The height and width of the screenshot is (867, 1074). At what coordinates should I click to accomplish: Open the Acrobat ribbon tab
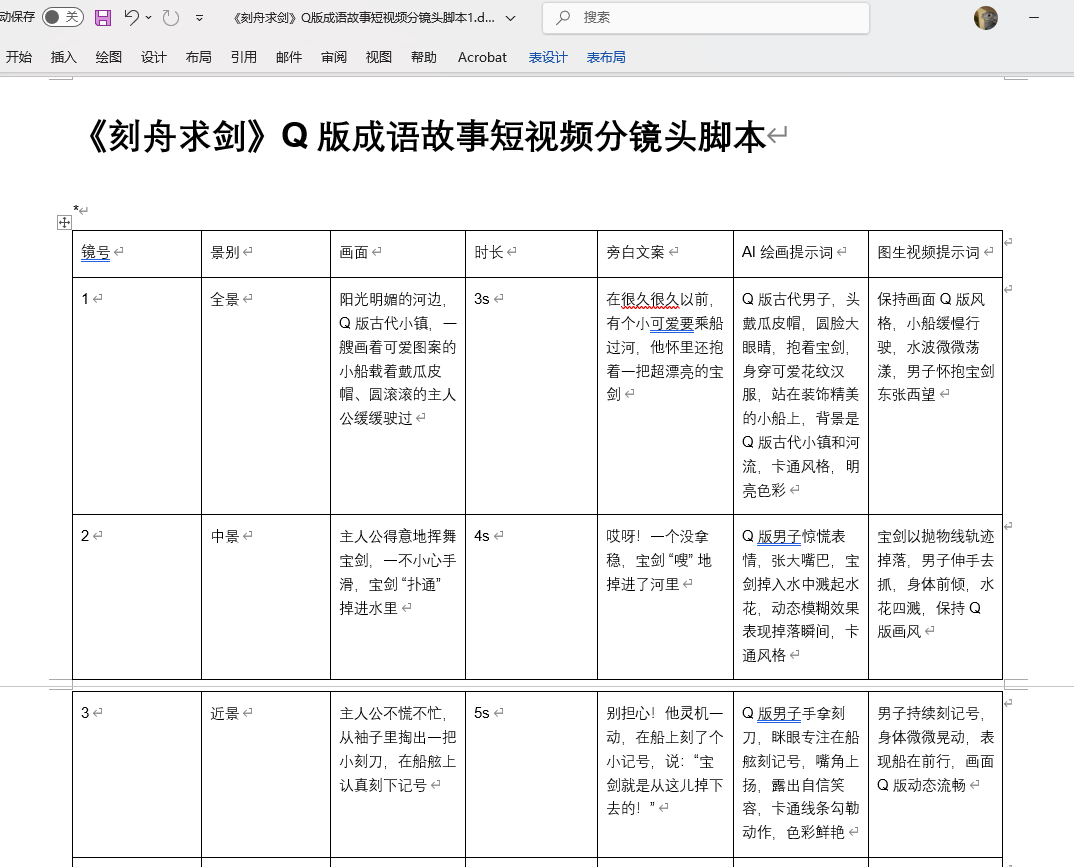[x=482, y=58]
